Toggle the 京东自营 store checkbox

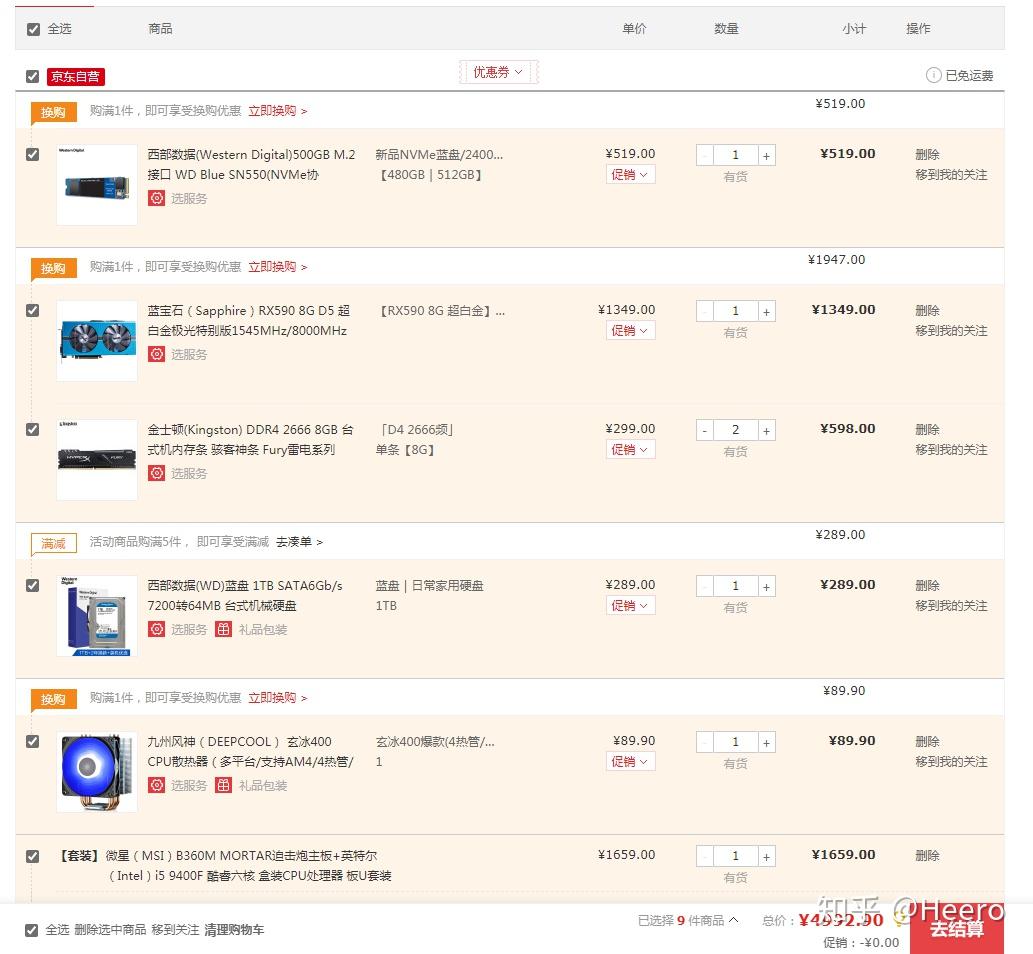(x=32, y=76)
